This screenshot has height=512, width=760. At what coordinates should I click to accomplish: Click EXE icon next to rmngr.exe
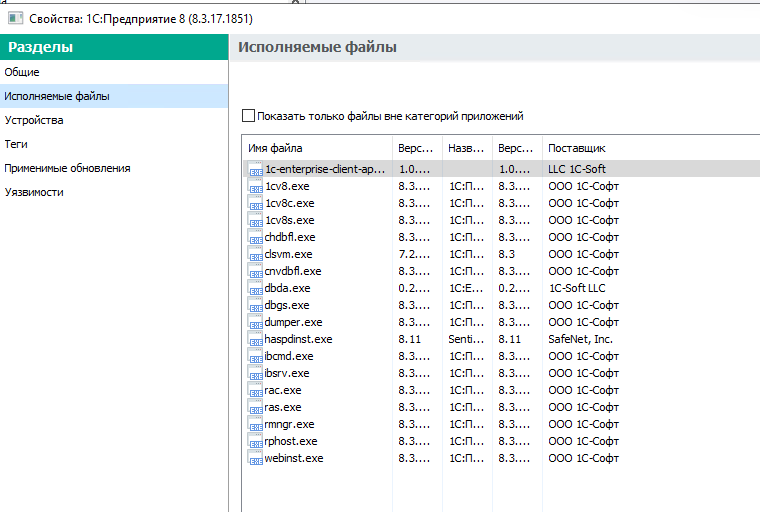pos(255,424)
